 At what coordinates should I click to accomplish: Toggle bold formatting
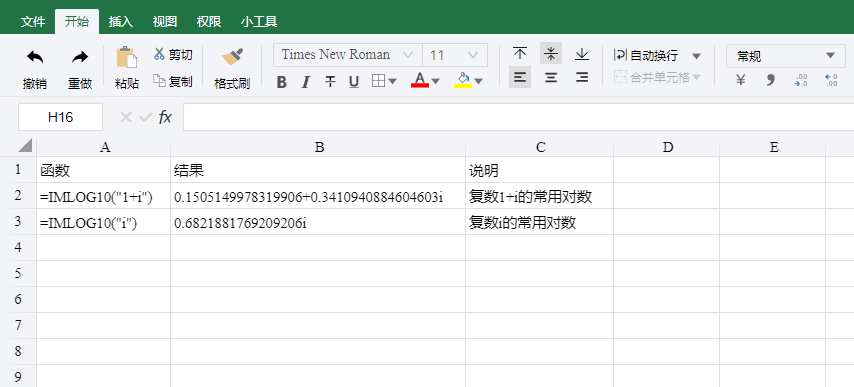pyautogui.click(x=282, y=82)
